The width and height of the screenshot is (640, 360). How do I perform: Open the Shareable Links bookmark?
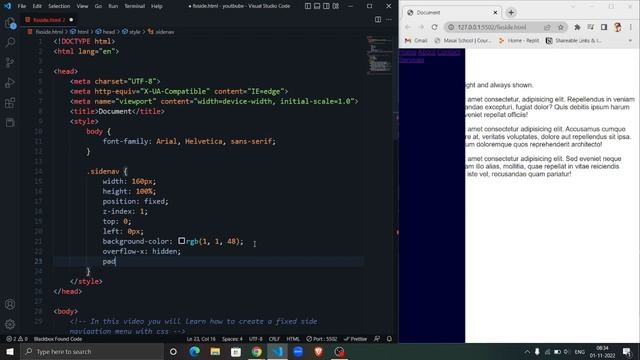574,40
